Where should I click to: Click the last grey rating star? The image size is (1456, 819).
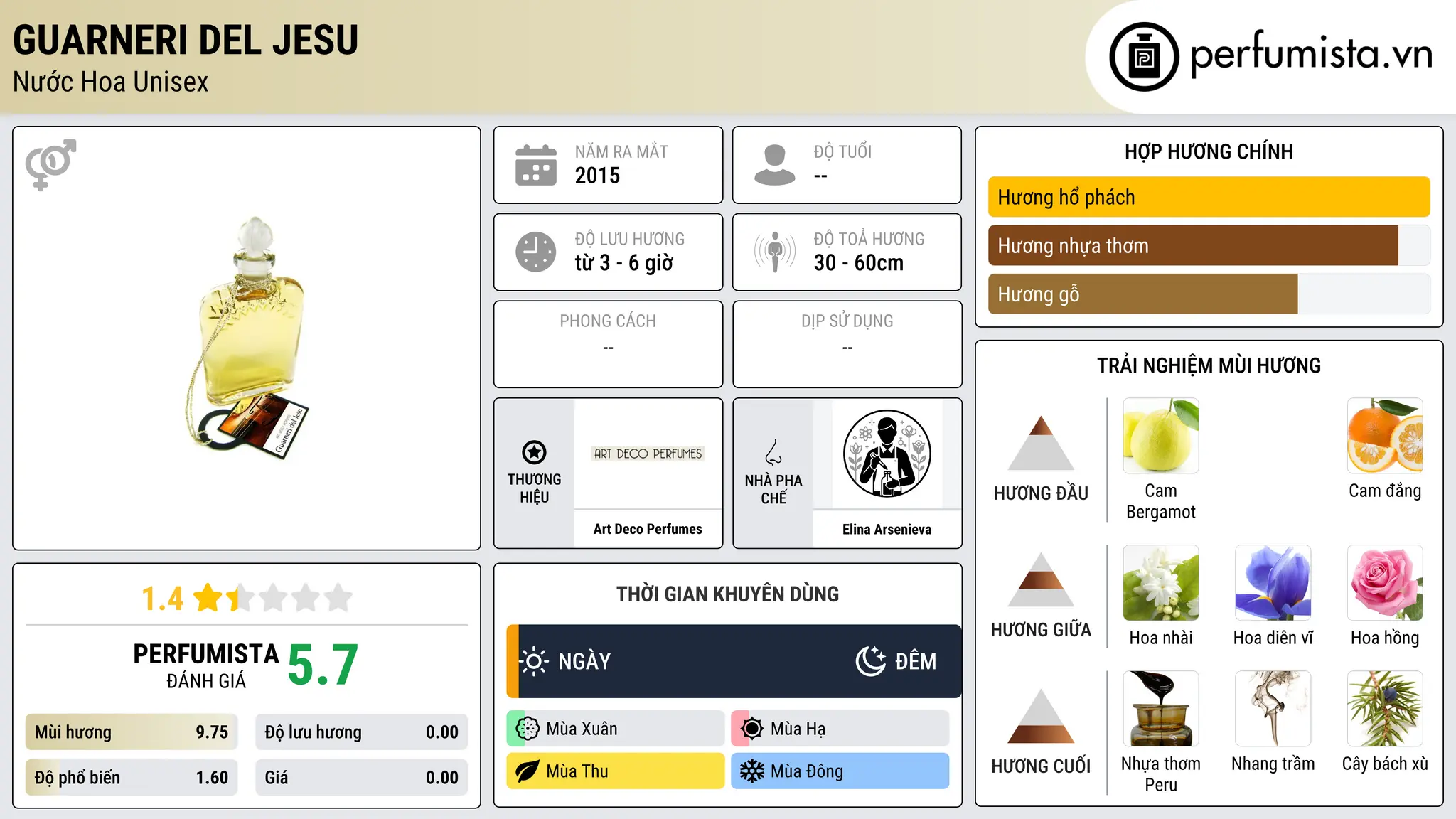coord(338,598)
